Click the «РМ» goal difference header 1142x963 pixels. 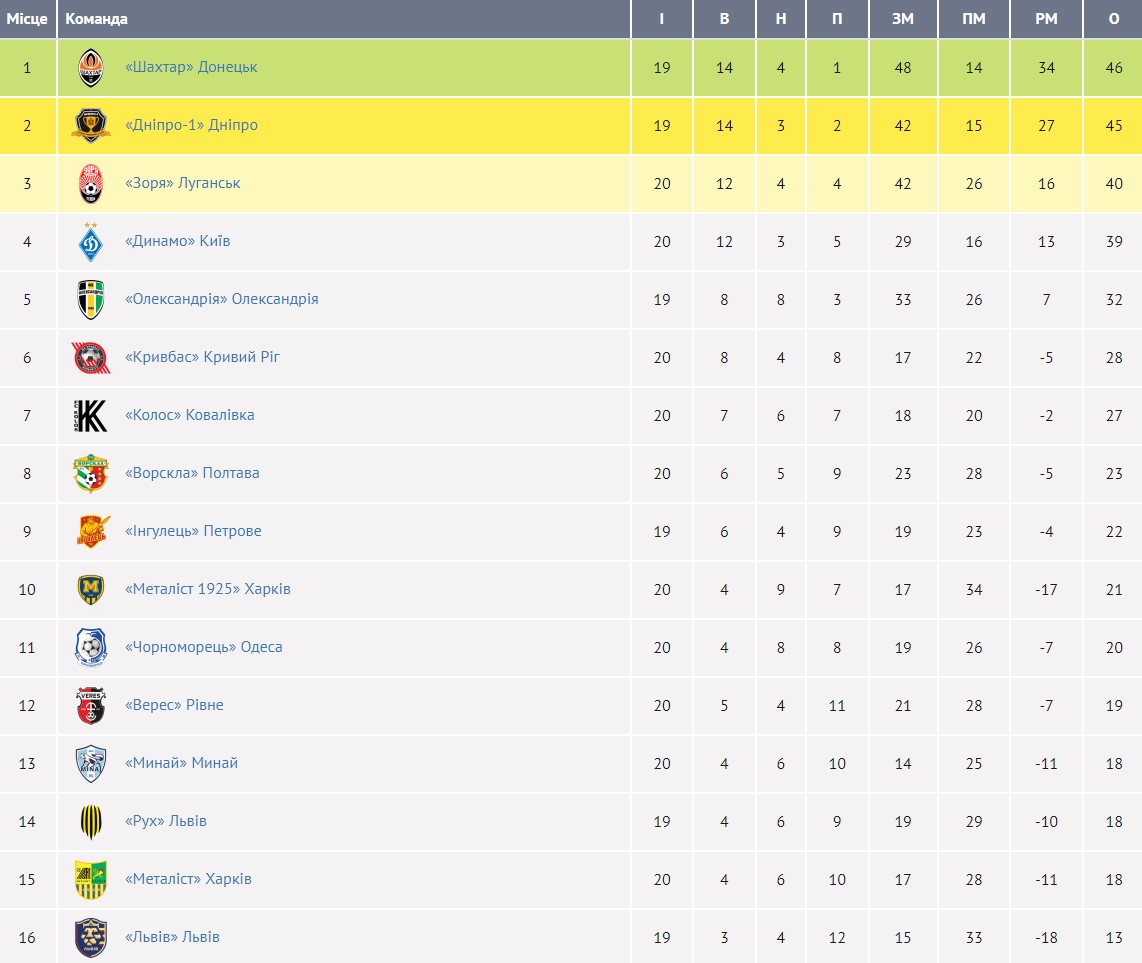1046,19
